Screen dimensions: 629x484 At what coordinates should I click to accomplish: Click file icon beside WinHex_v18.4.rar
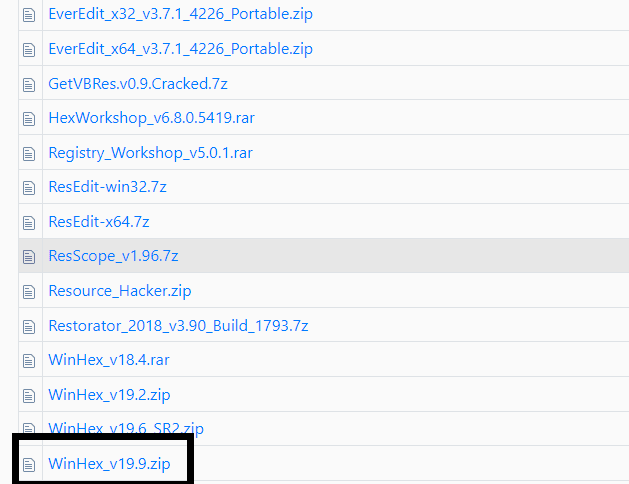coord(29,361)
